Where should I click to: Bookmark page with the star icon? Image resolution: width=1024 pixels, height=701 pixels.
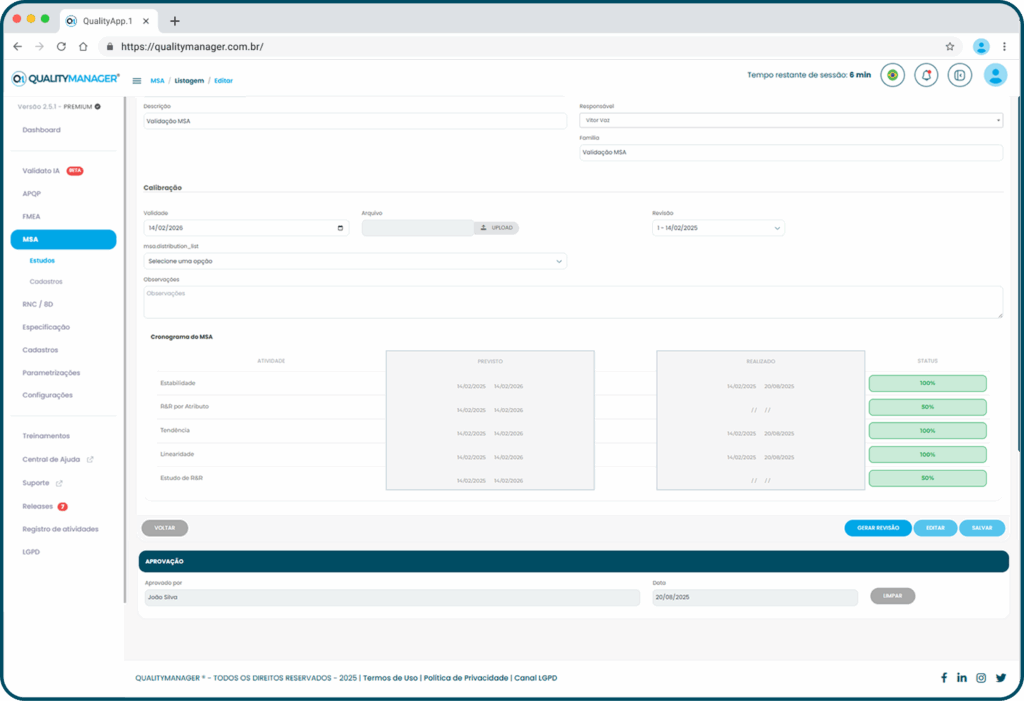pyautogui.click(x=949, y=46)
